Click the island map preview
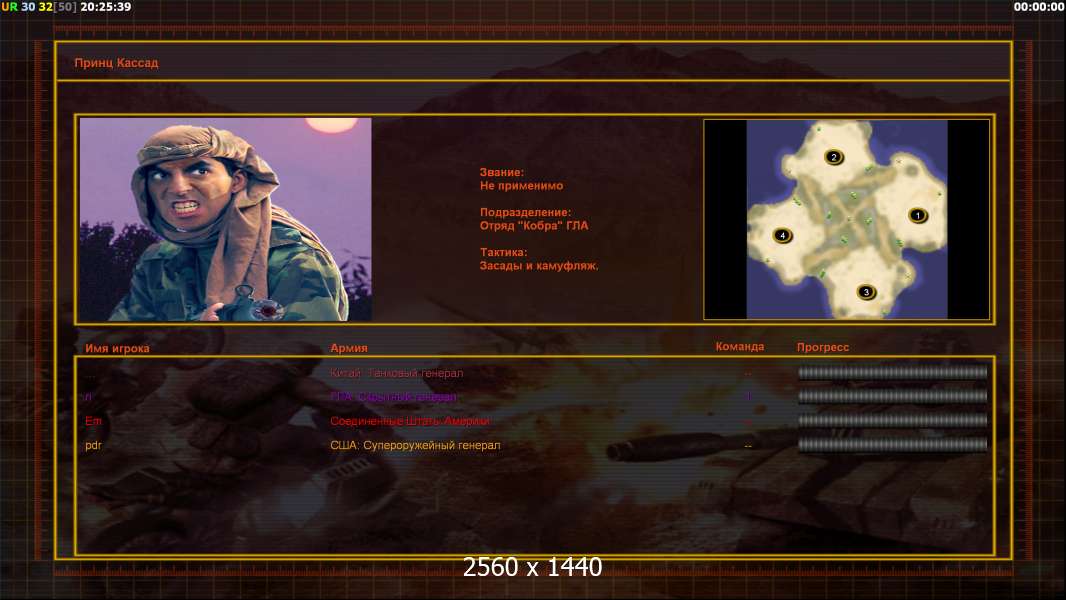The height and width of the screenshot is (600, 1066). [846, 219]
